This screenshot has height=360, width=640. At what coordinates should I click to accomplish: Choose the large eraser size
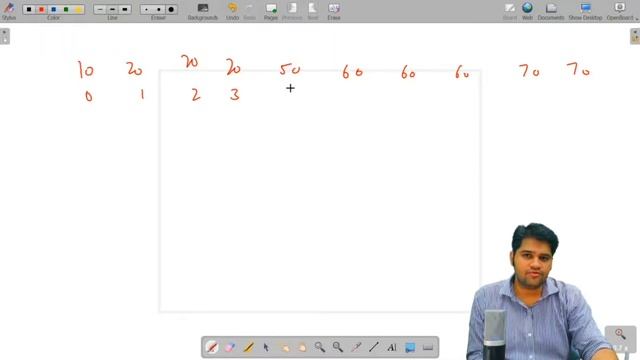pos(171,9)
